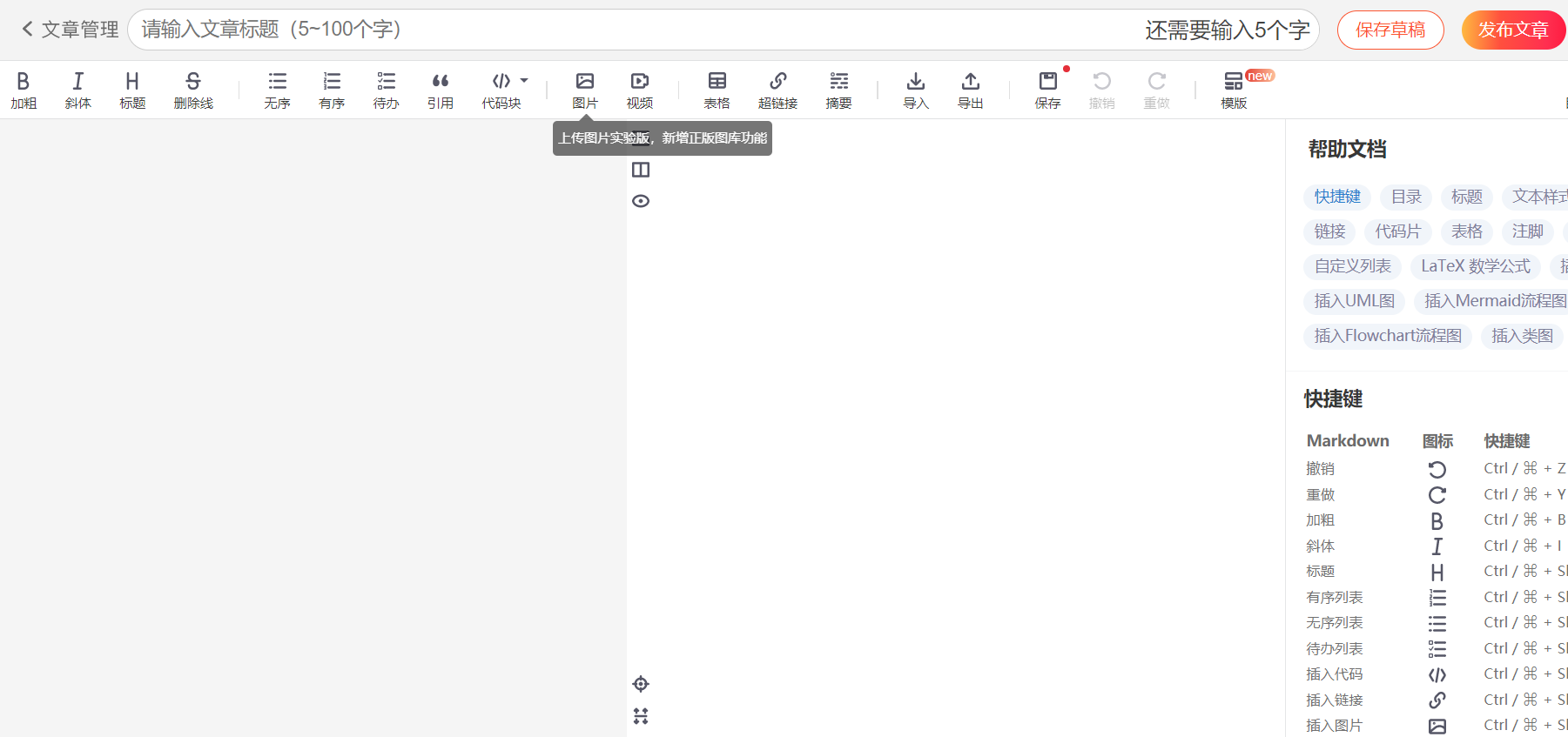The width and height of the screenshot is (1568, 737).
Task: Select the 自定义列表 help tag
Action: pyautogui.click(x=1353, y=266)
